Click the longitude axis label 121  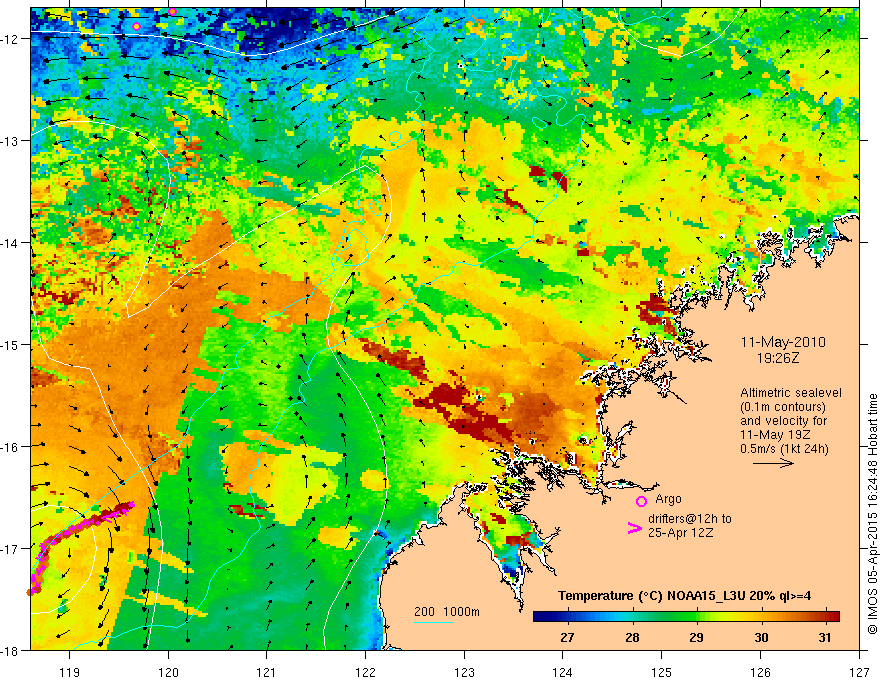tap(267, 672)
